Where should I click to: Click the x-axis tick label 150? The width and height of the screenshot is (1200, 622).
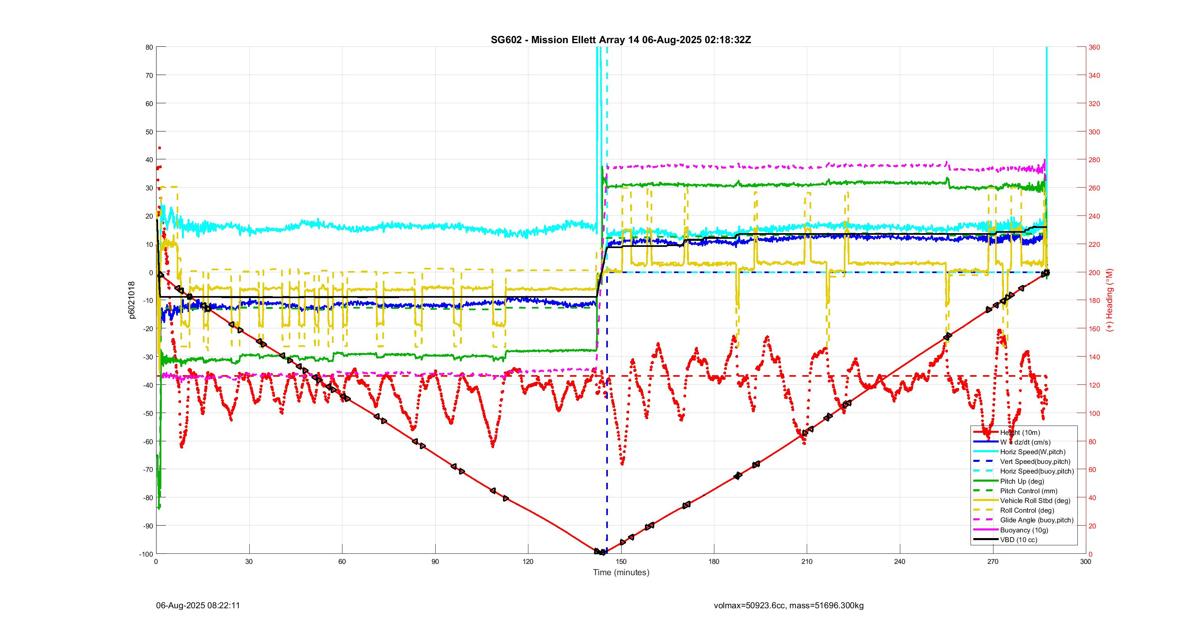[621, 561]
